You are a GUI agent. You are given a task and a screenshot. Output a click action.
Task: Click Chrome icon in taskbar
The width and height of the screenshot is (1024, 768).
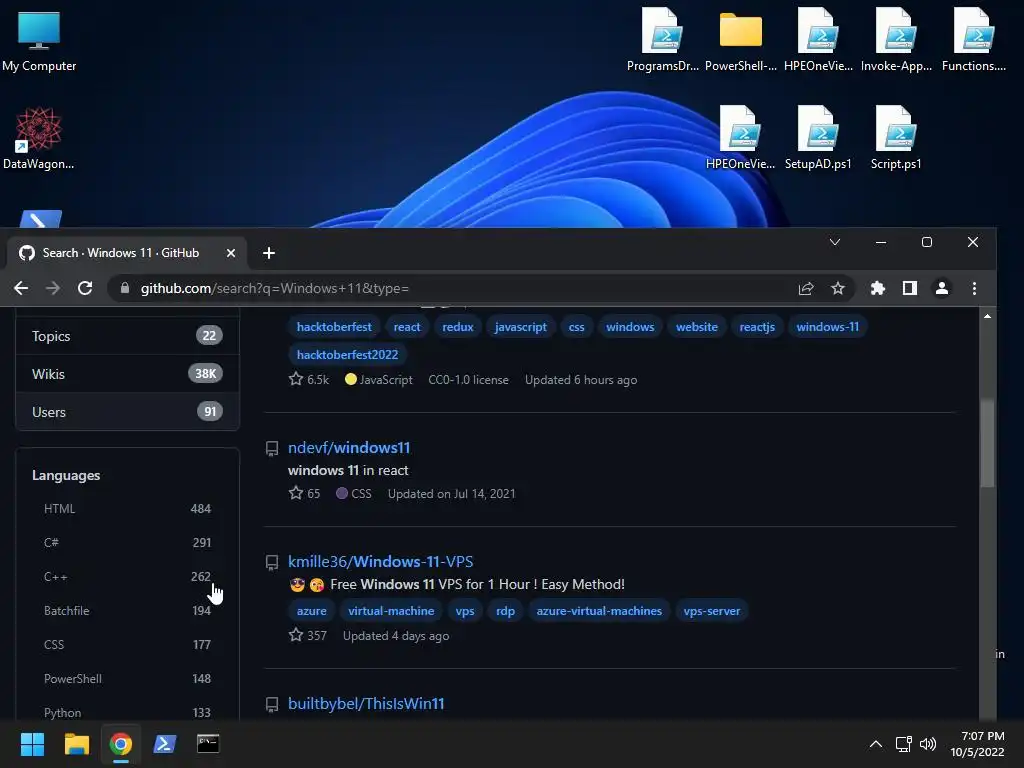(121, 744)
